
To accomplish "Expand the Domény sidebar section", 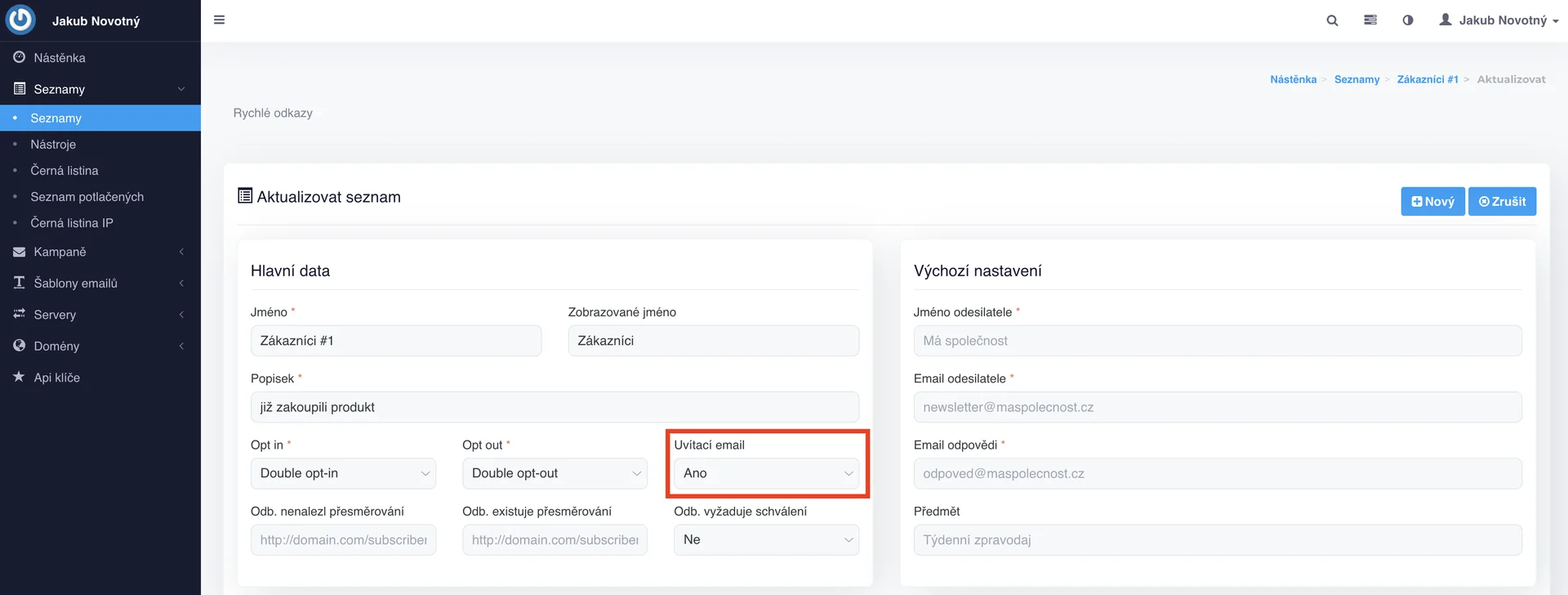I will coord(56,346).
